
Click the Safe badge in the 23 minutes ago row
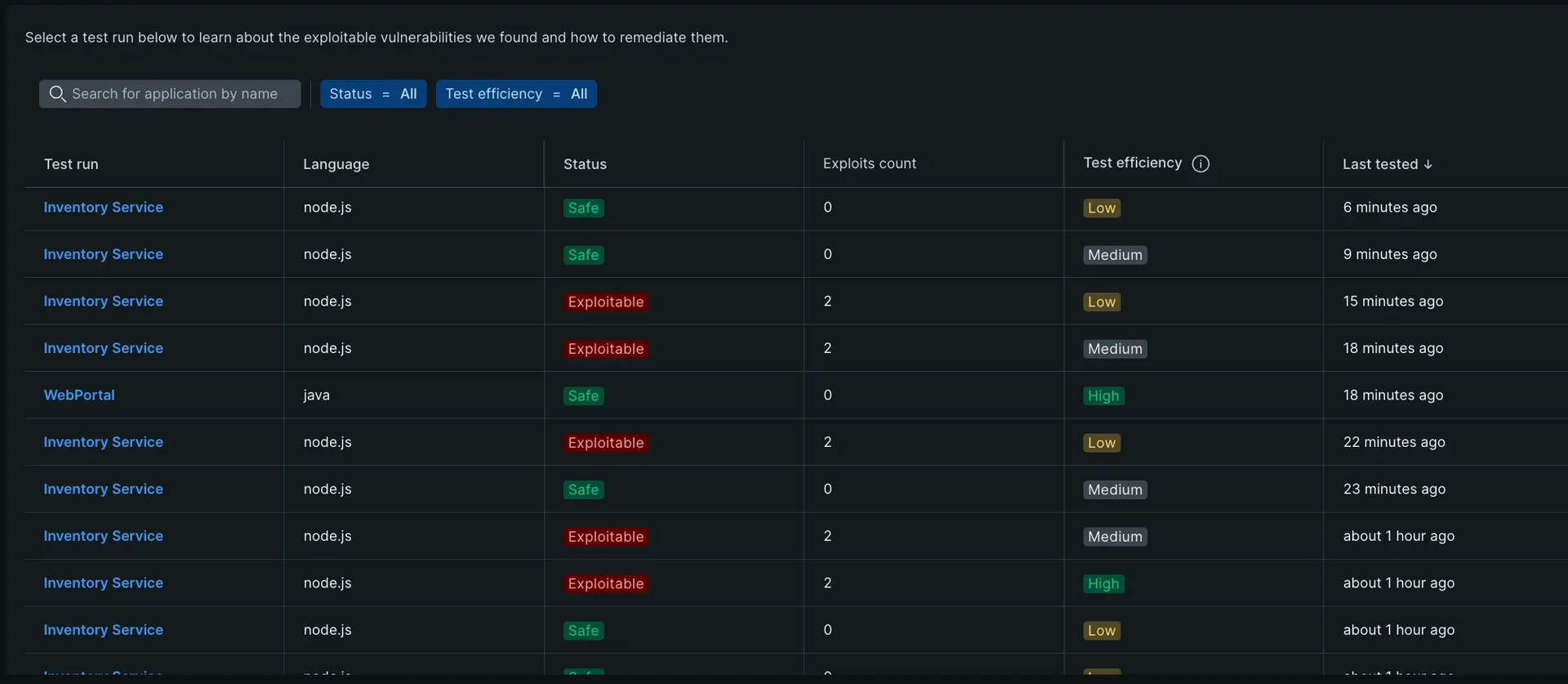pos(583,490)
